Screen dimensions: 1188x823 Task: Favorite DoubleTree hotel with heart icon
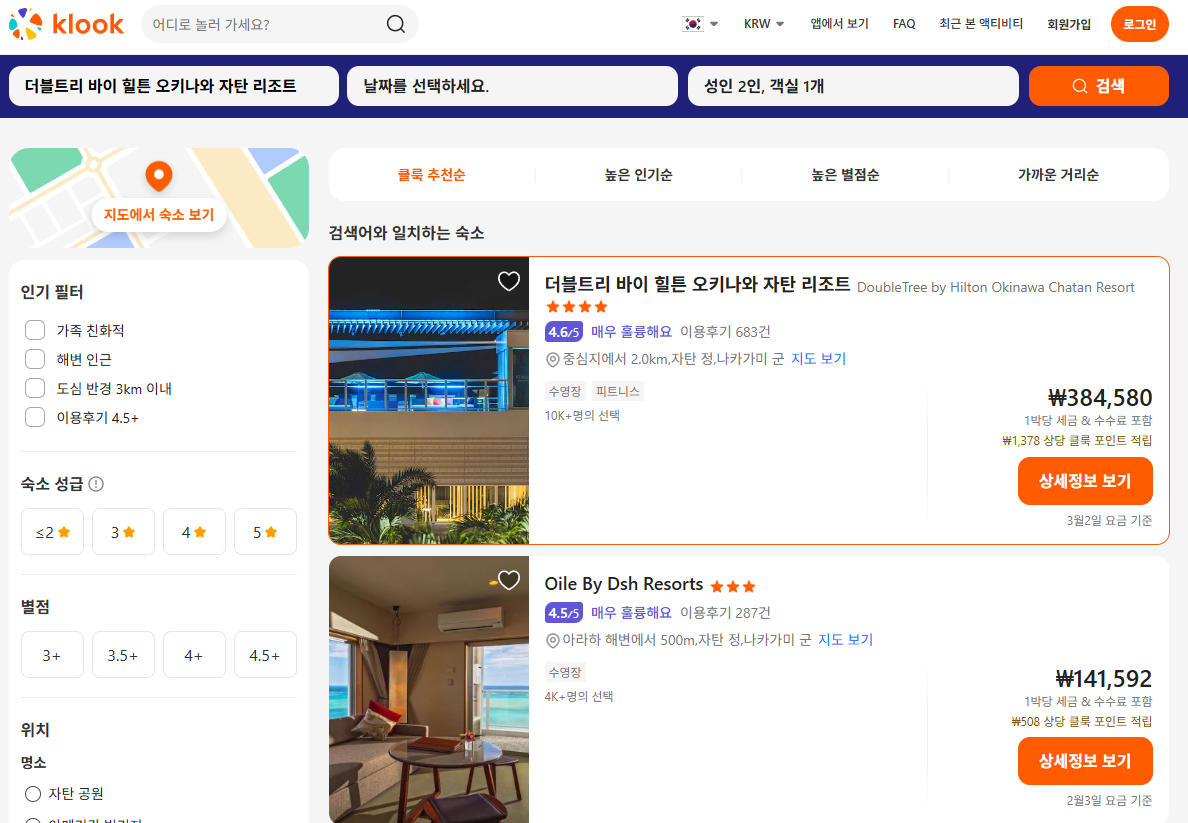click(508, 281)
